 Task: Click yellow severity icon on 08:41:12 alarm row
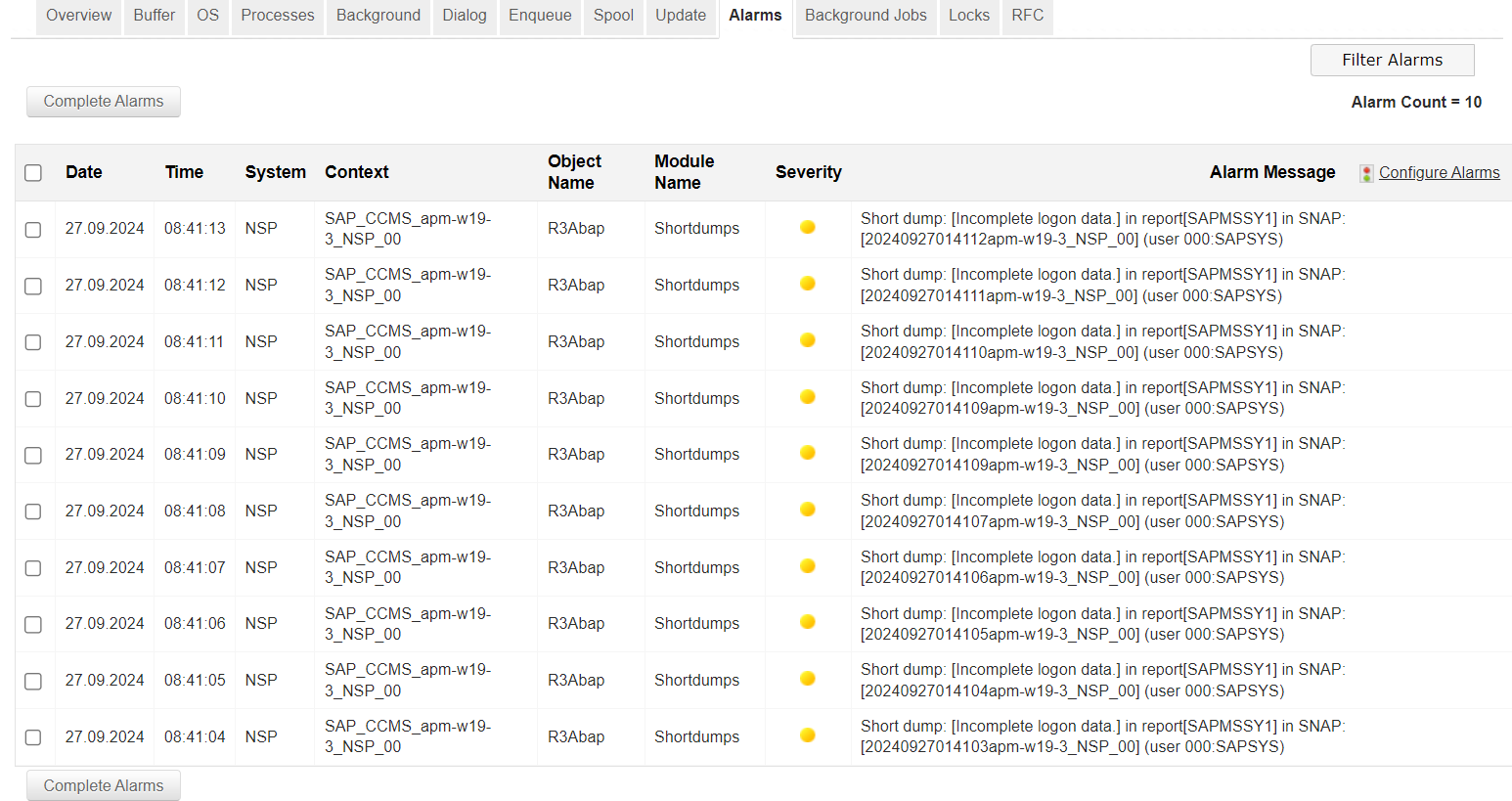807,283
